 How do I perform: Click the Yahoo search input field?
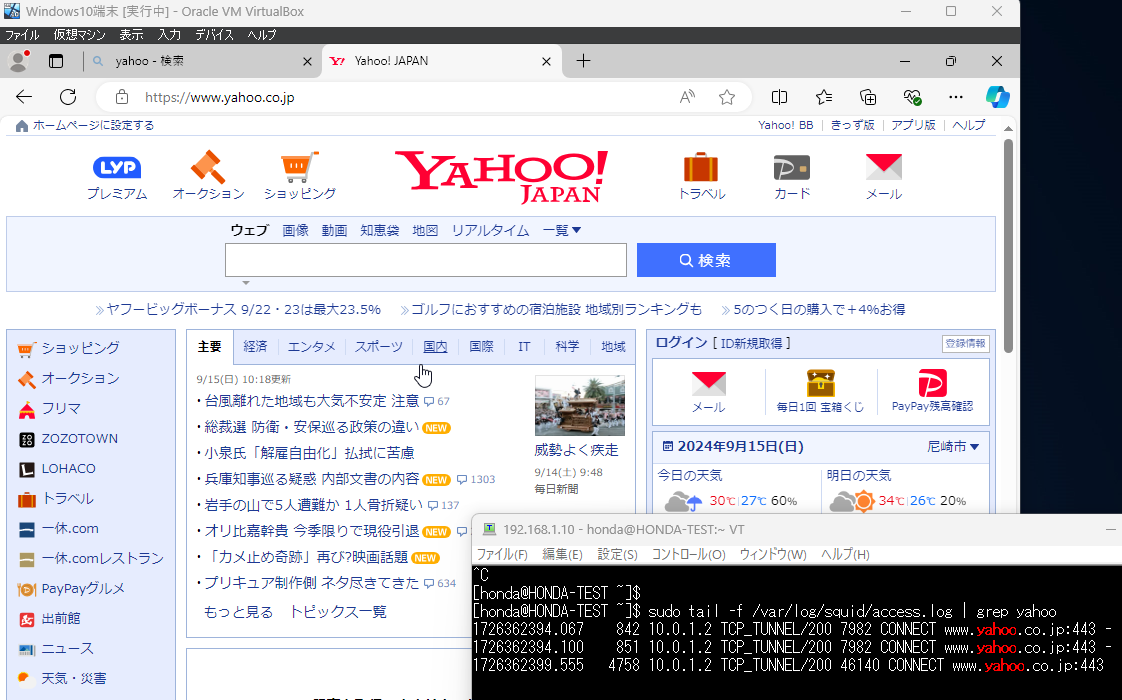pyautogui.click(x=426, y=260)
